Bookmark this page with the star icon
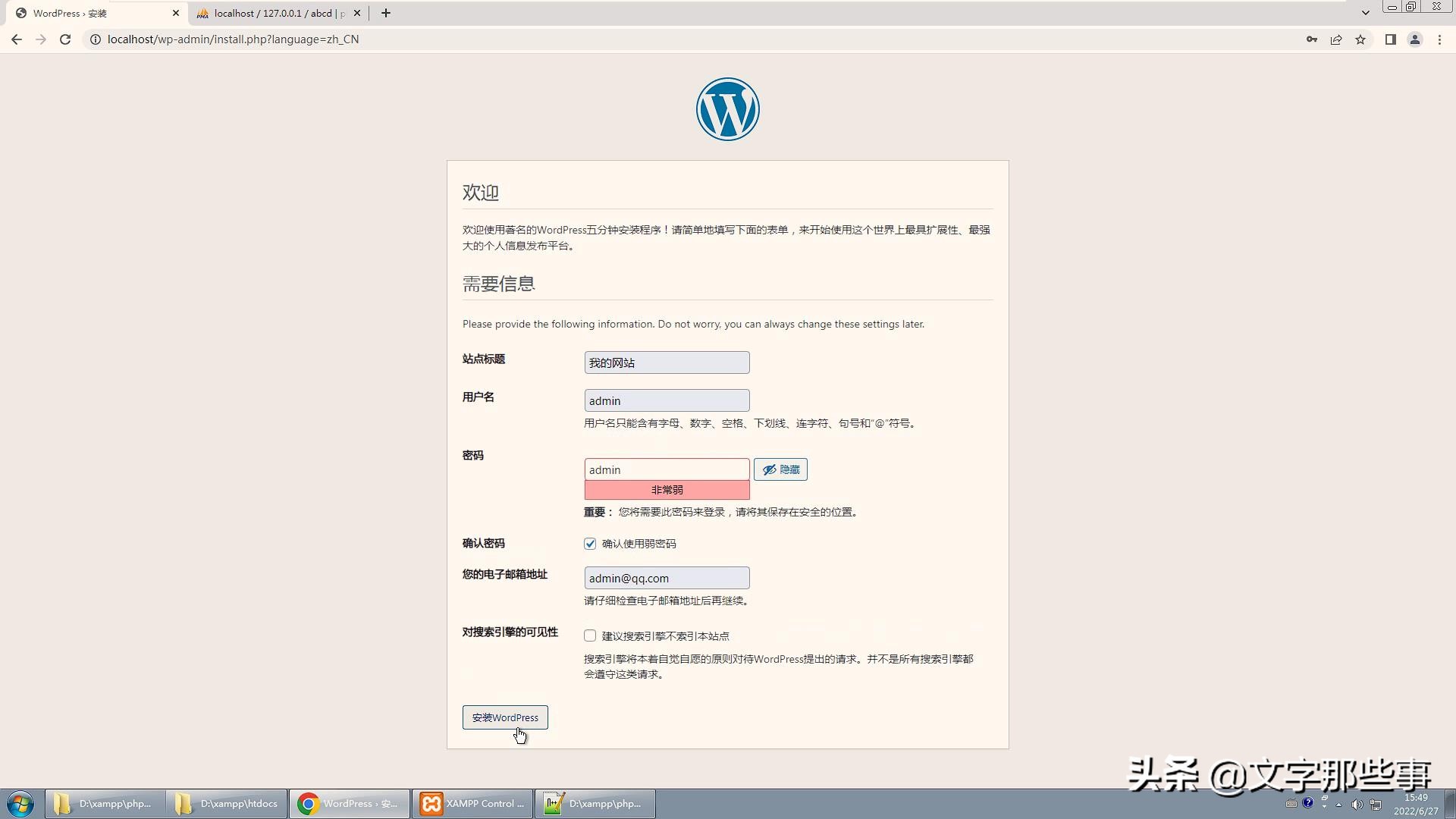The width and height of the screenshot is (1456, 819). click(1360, 39)
